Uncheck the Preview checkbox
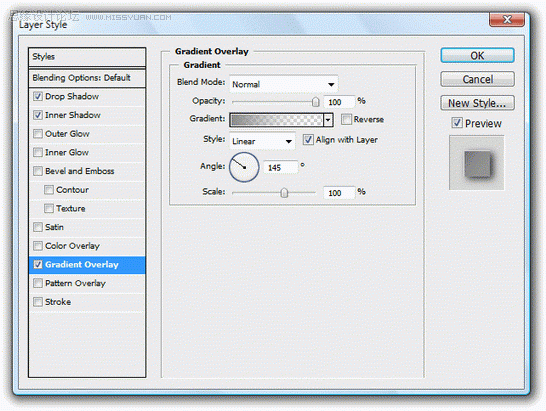The image size is (546, 411). (457, 123)
